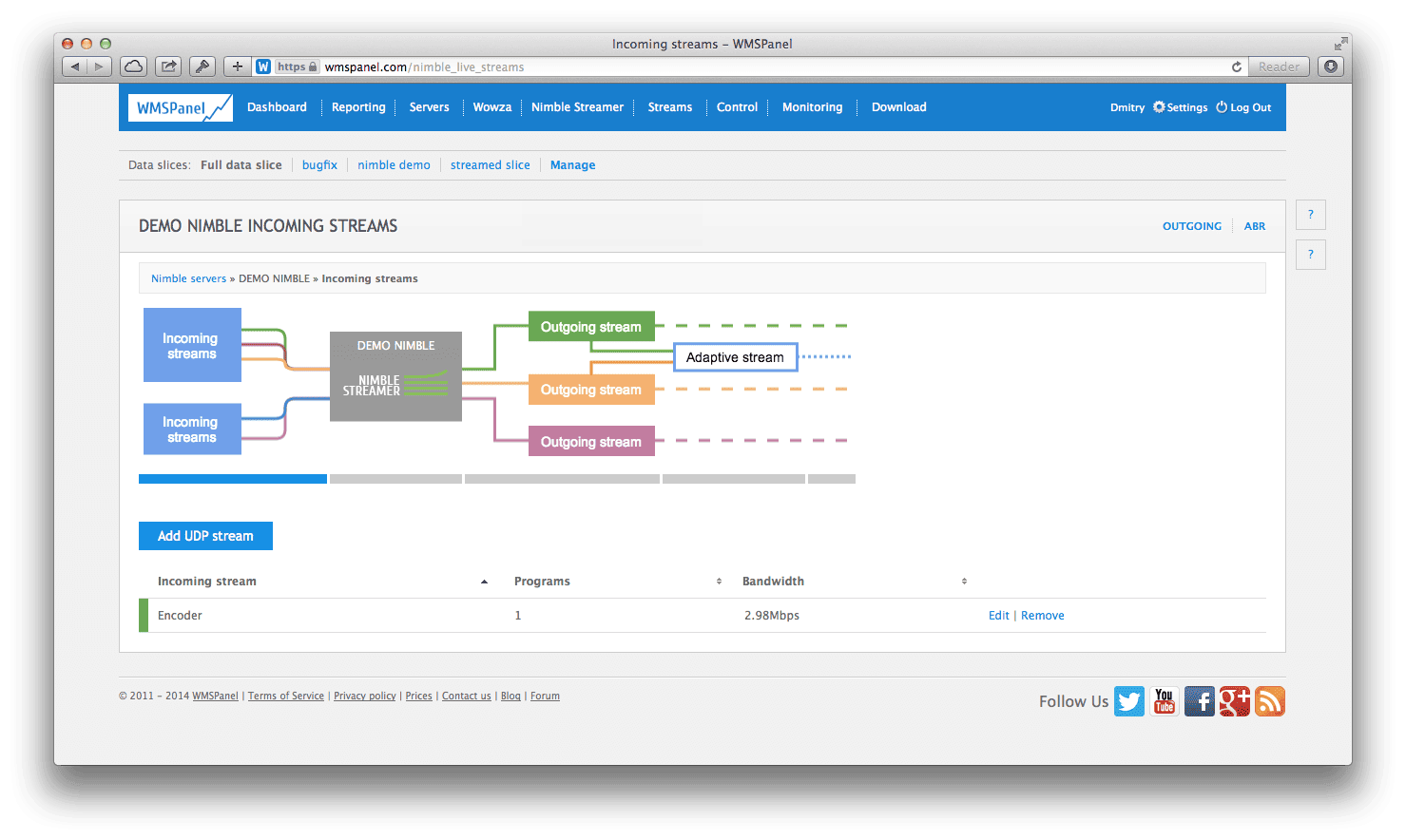
Task: Go to the Servers menu
Action: tap(430, 107)
